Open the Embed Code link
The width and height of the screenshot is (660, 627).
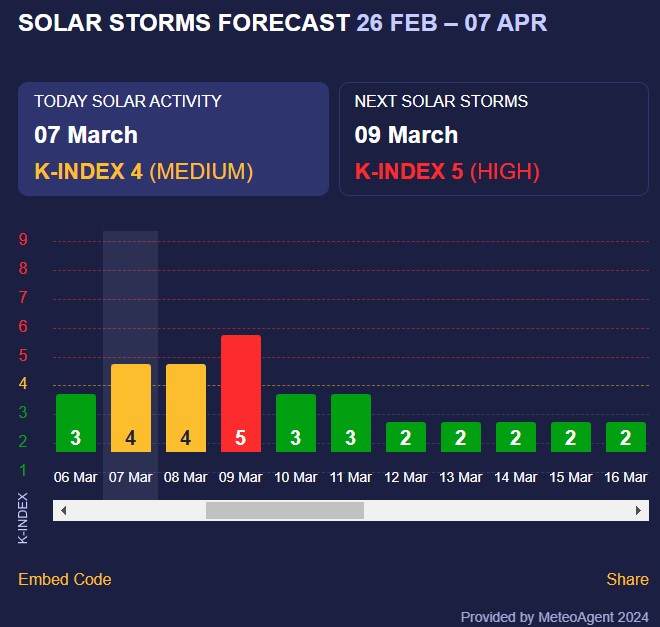click(x=65, y=579)
